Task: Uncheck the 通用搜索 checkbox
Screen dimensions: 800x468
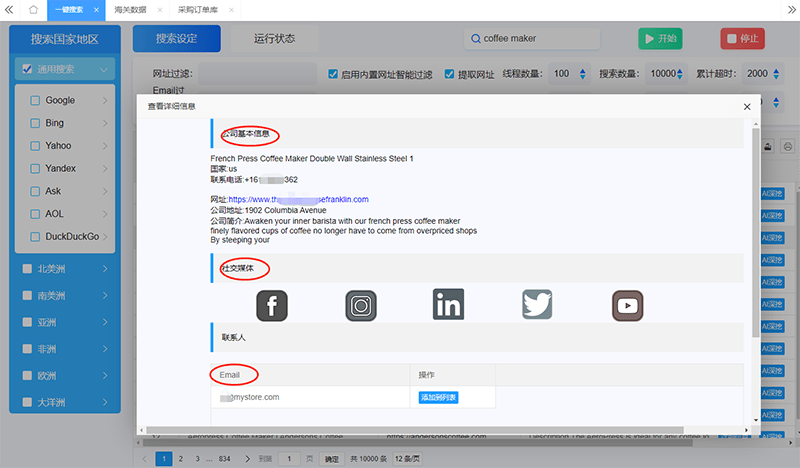Action: click(27, 69)
